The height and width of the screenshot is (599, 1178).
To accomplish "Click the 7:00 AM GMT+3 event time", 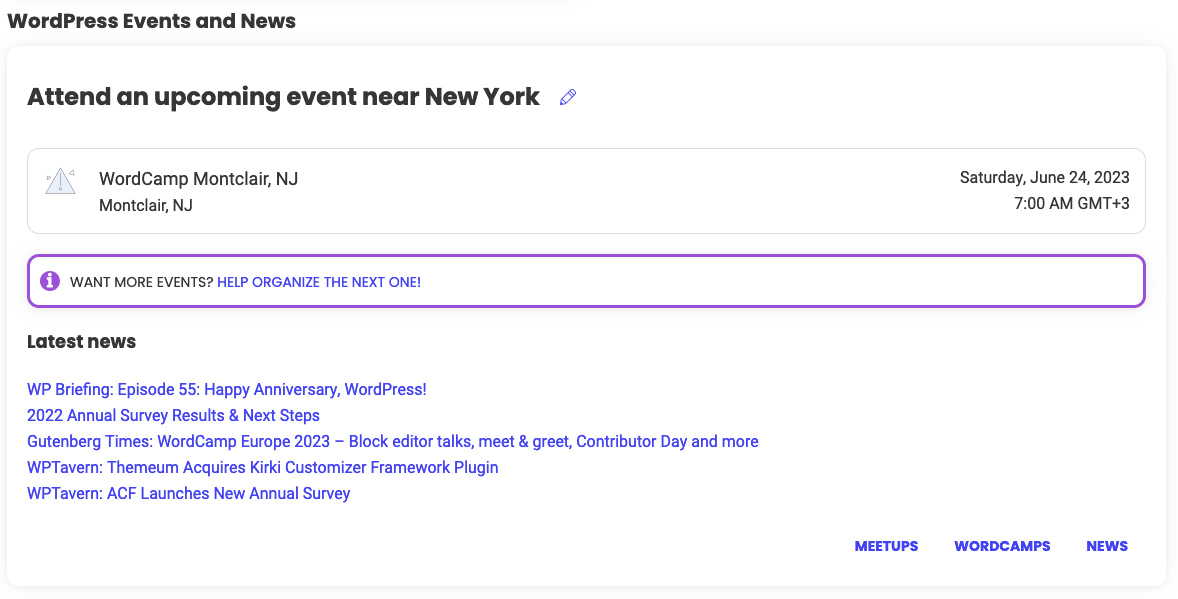I will [1071, 204].
